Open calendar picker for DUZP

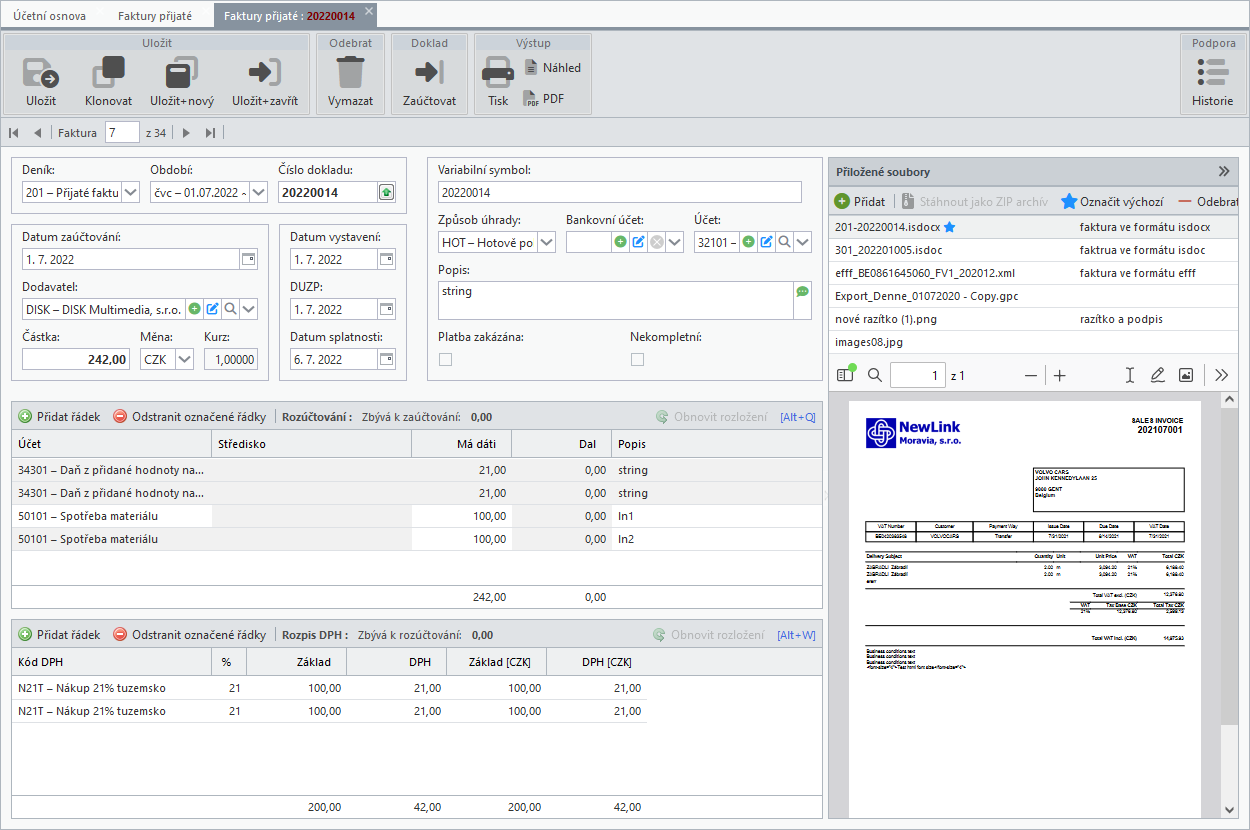click(386, 310)
